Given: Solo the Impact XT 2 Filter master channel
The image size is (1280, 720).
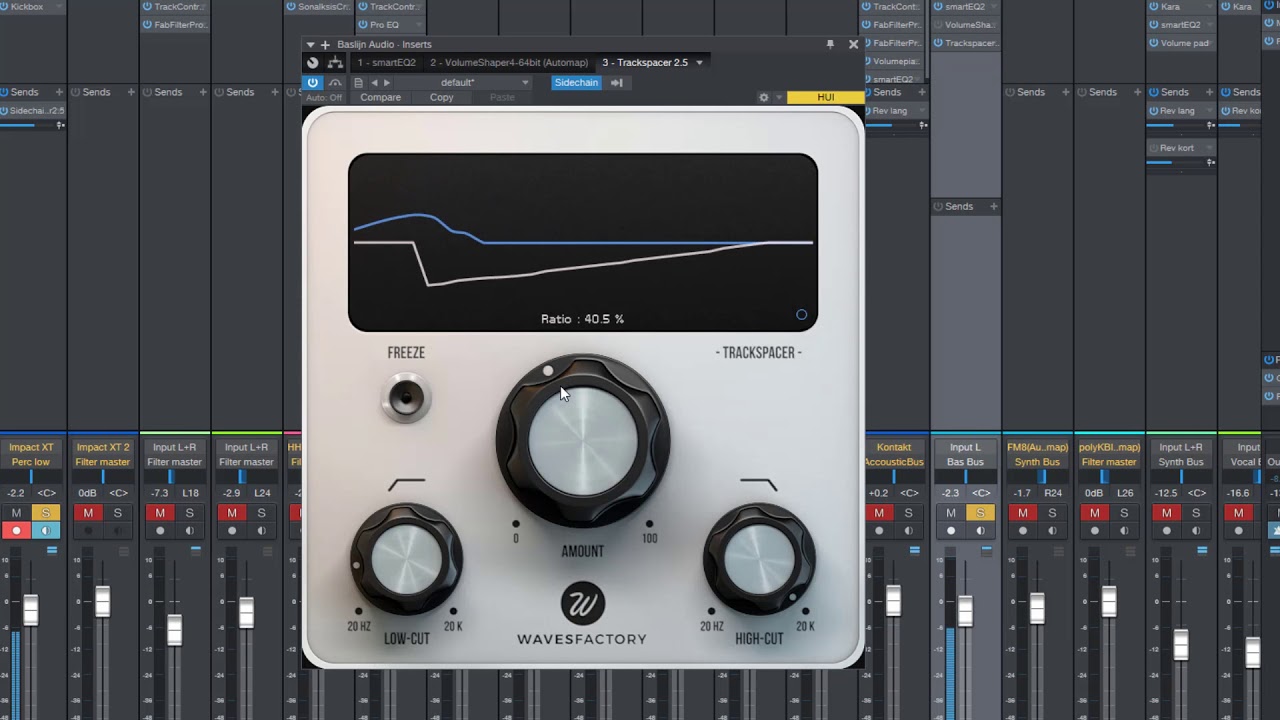Looking at the screenshot, I should (117, 513).
